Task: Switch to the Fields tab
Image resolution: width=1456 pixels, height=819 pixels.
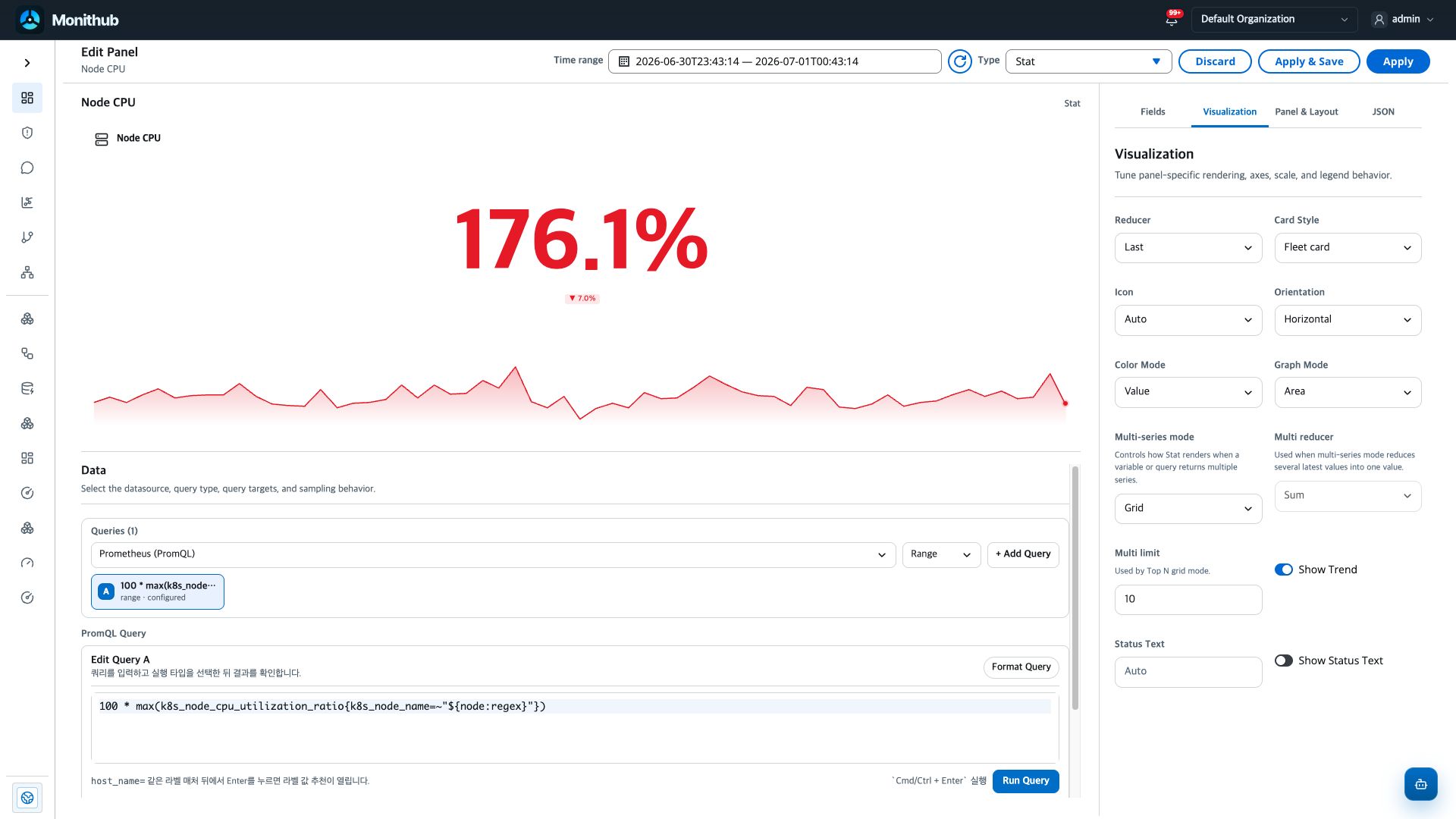Action: pyautogui.click(x=1153, y=111)
